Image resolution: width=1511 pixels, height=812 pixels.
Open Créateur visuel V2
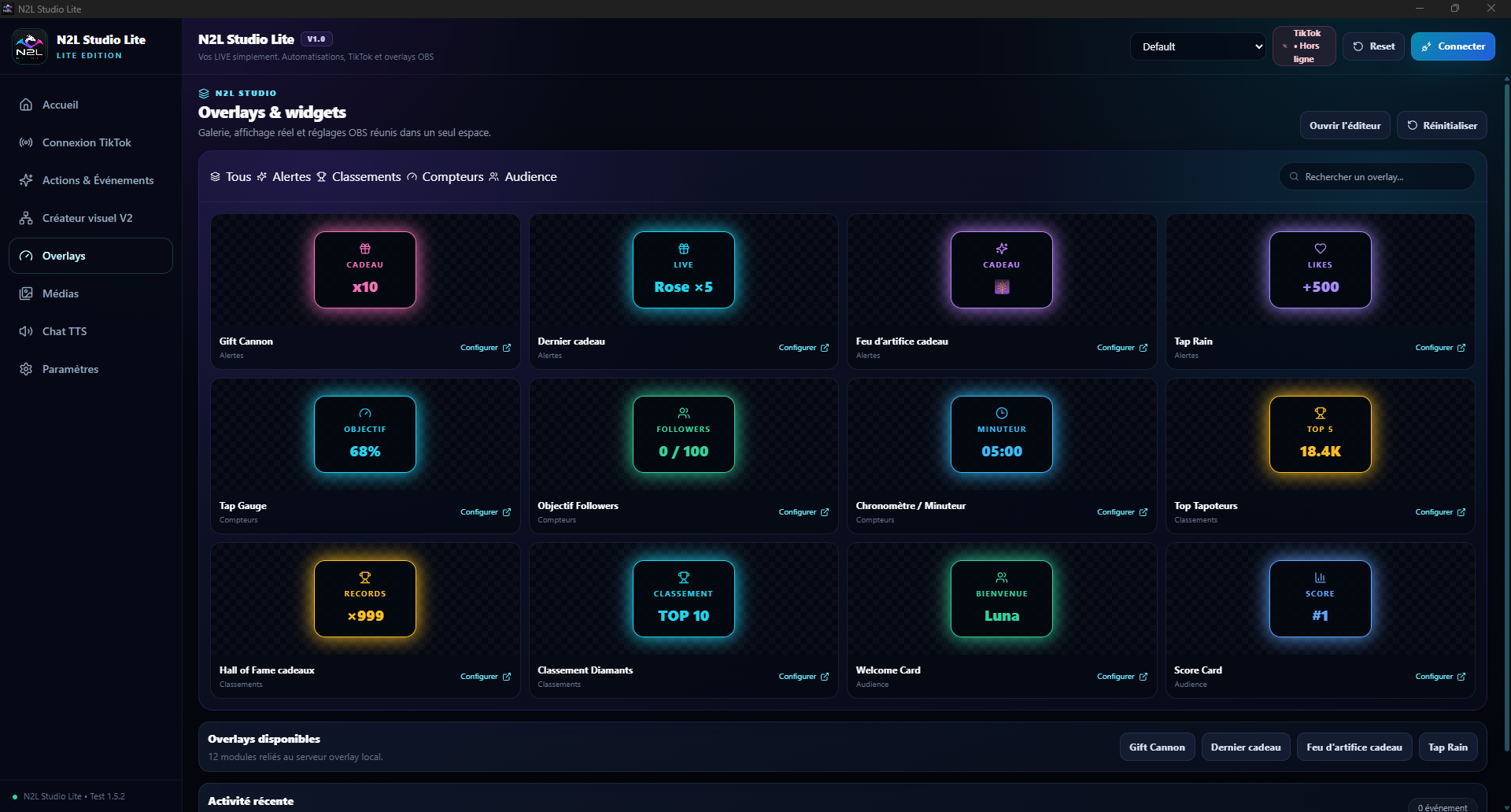(x=91, y=218)
